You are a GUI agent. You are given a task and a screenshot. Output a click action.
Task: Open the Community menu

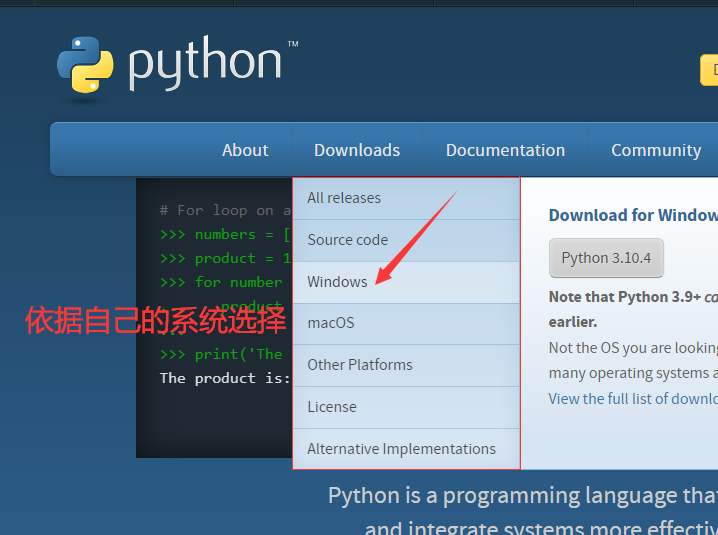(x=656, y=150)
